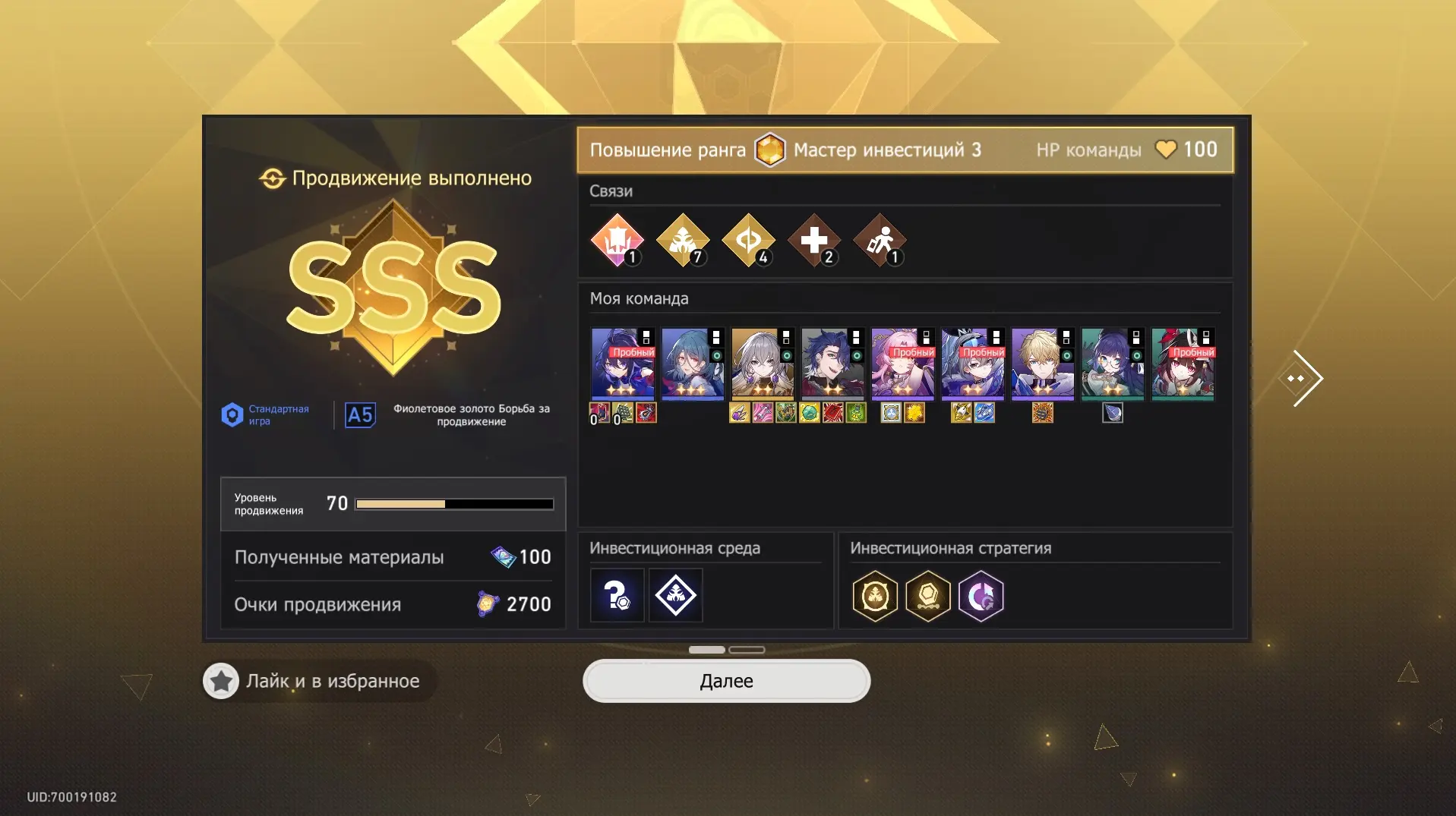Select the bond icon with count 4
The width and height of the screenshot is (1456, 816).
point(748,240)
